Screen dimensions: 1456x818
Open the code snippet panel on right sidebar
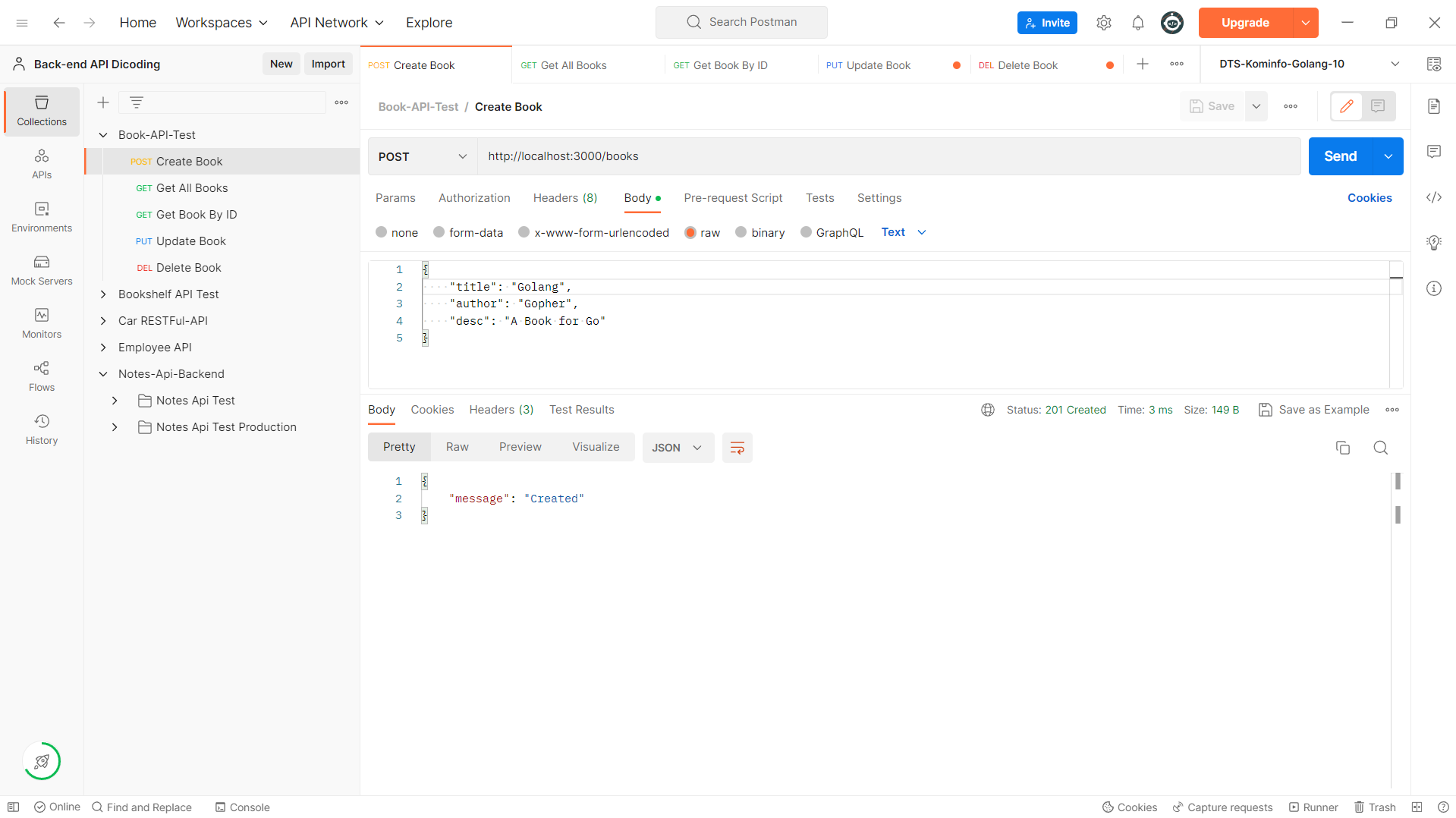coord(1433,197)
